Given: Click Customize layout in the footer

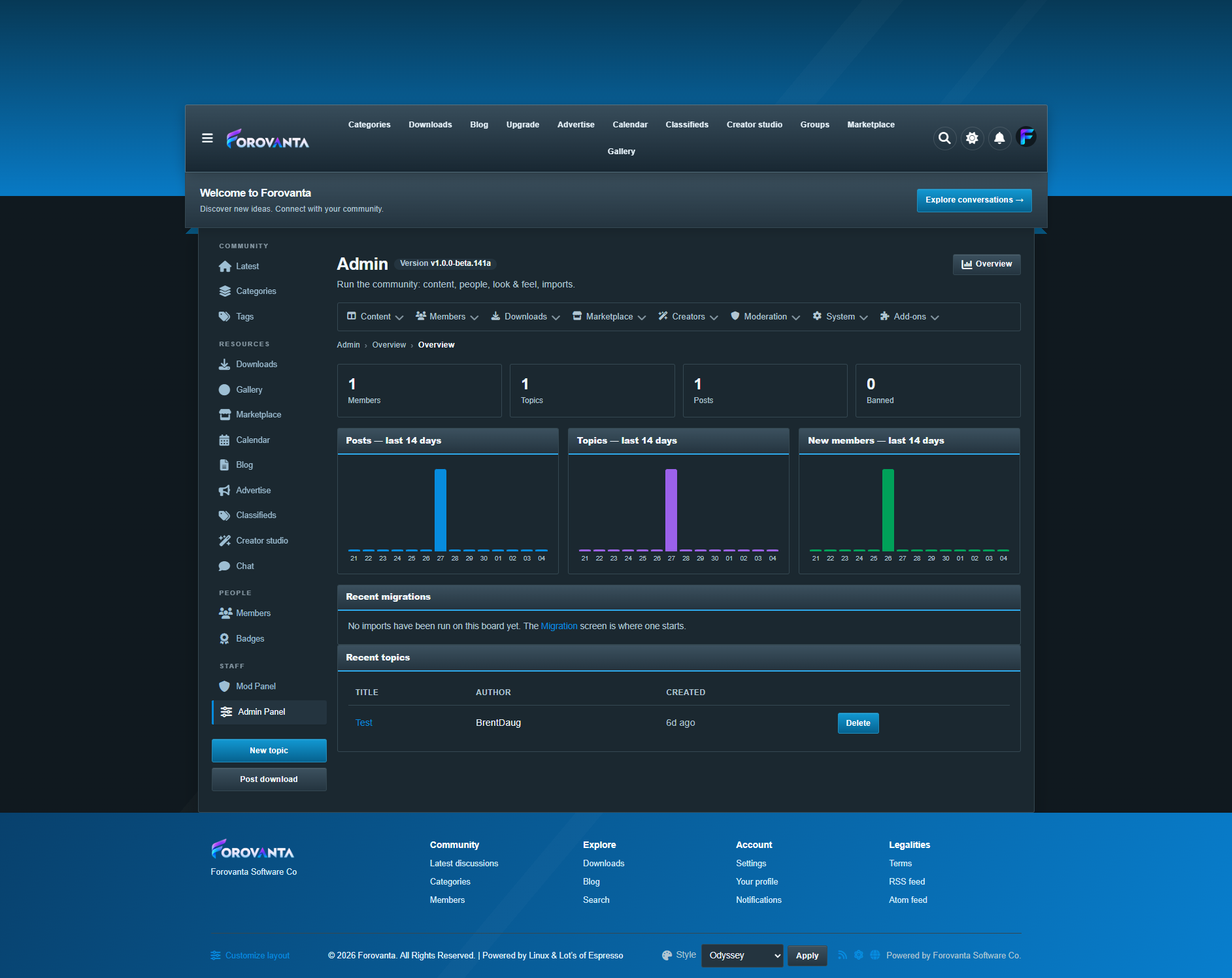Looking at the screenshot, I should tap(250, 956).
